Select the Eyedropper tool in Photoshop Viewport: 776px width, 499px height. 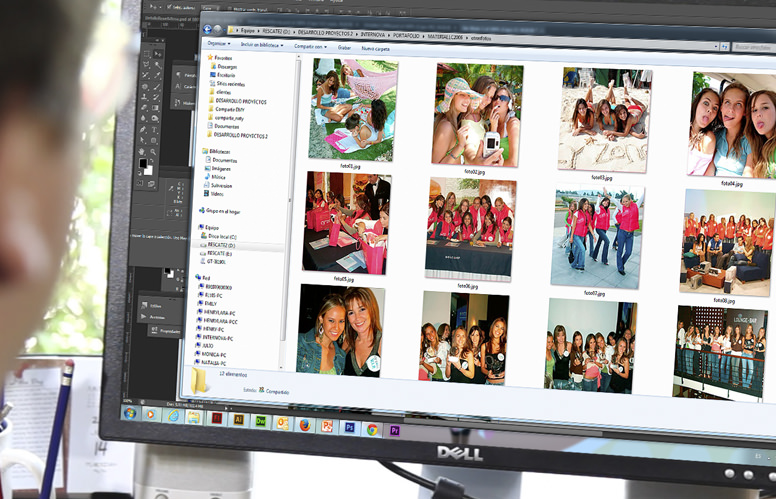[157, 75]
